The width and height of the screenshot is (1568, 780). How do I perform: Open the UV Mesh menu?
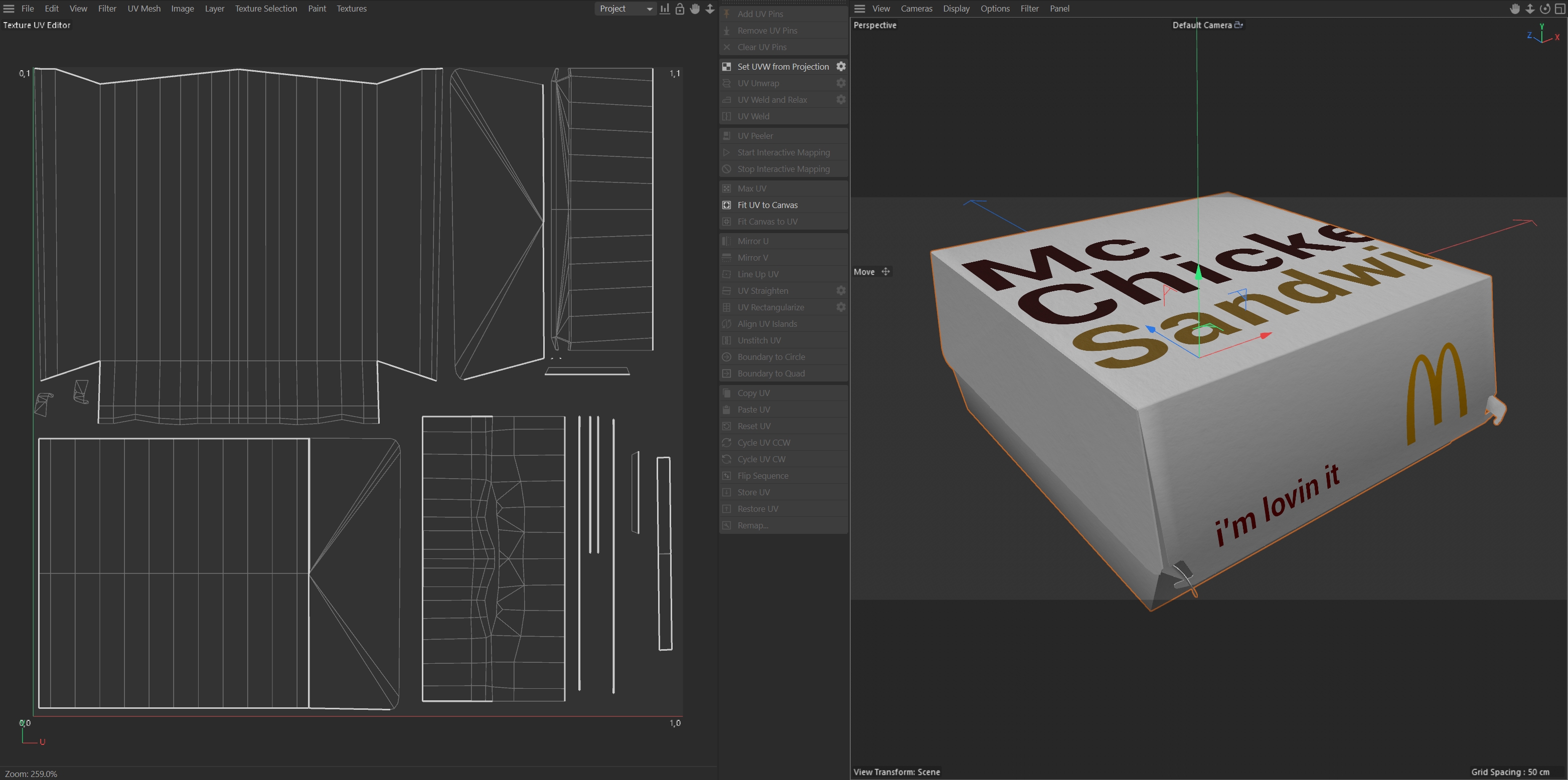pyautogui.click(x=143, y=9)
